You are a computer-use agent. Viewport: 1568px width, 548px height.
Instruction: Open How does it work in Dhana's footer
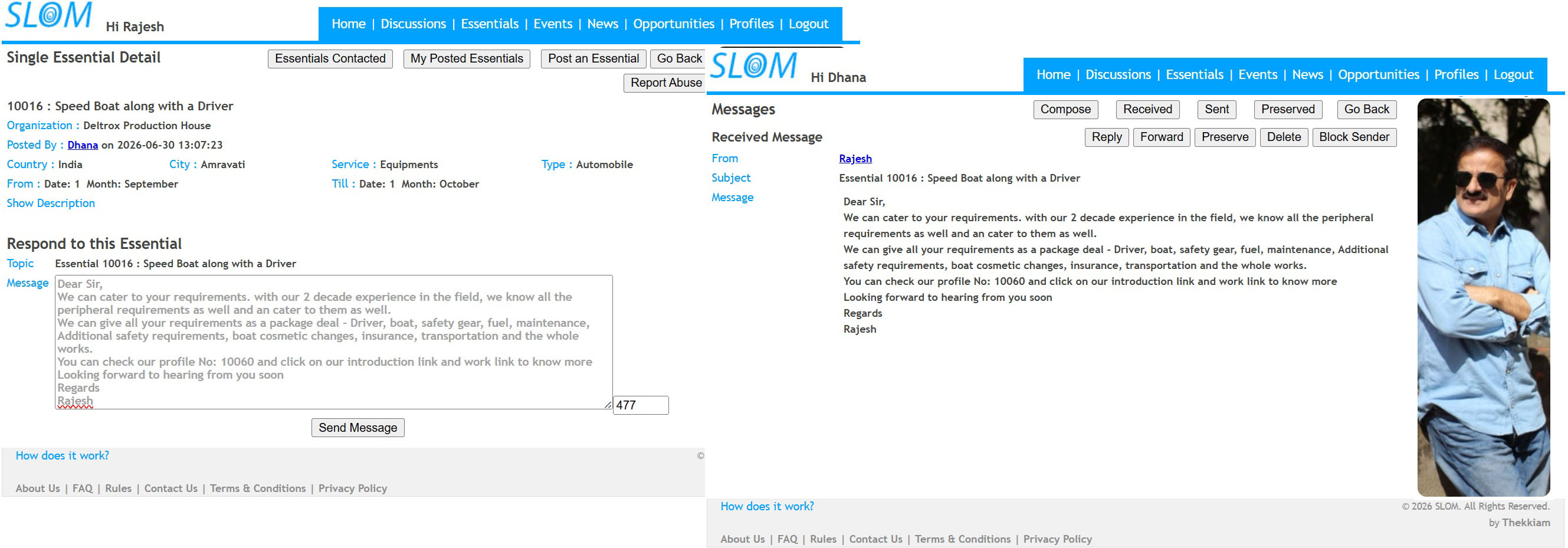pyautogui.click(x=767, y=506)
